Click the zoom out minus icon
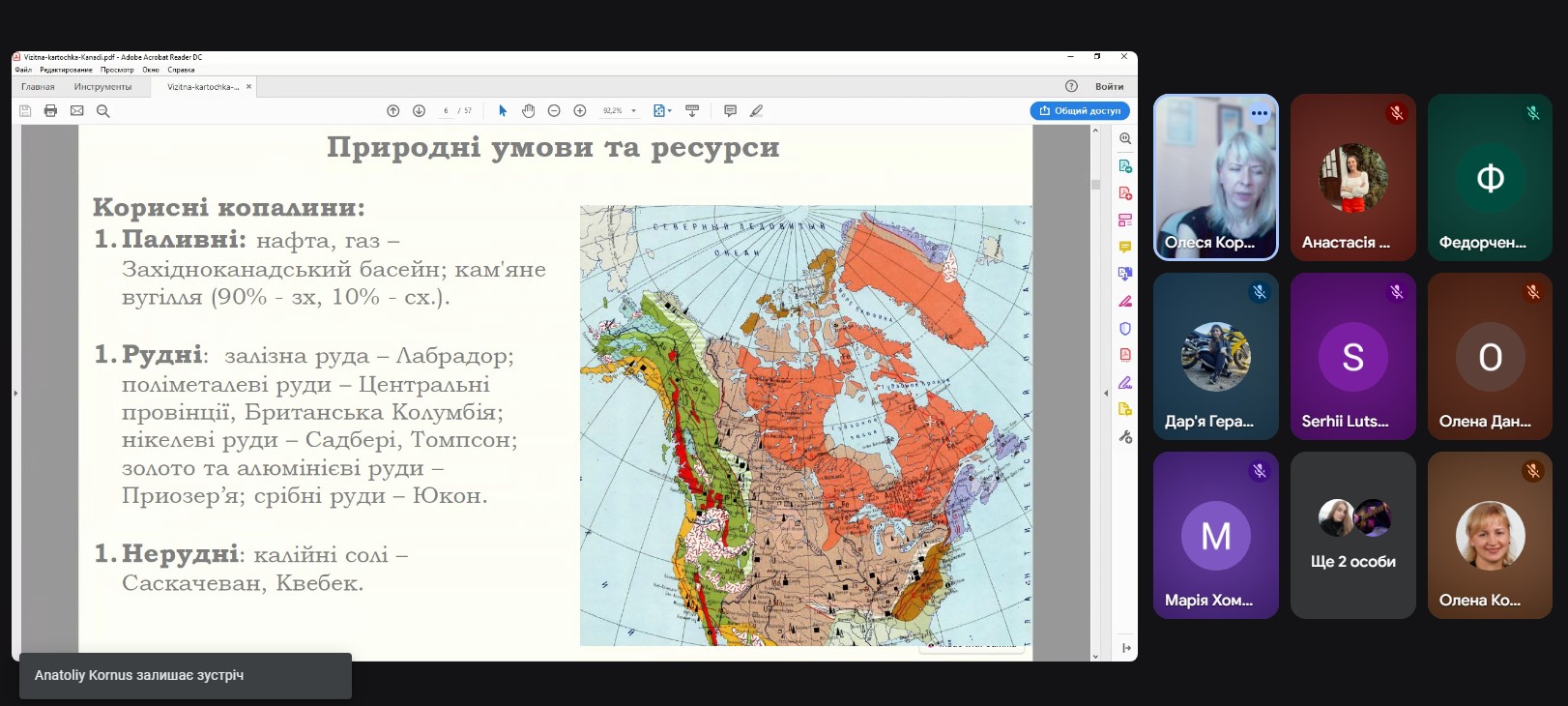1568x706 pixels. [x=554, y=111]
